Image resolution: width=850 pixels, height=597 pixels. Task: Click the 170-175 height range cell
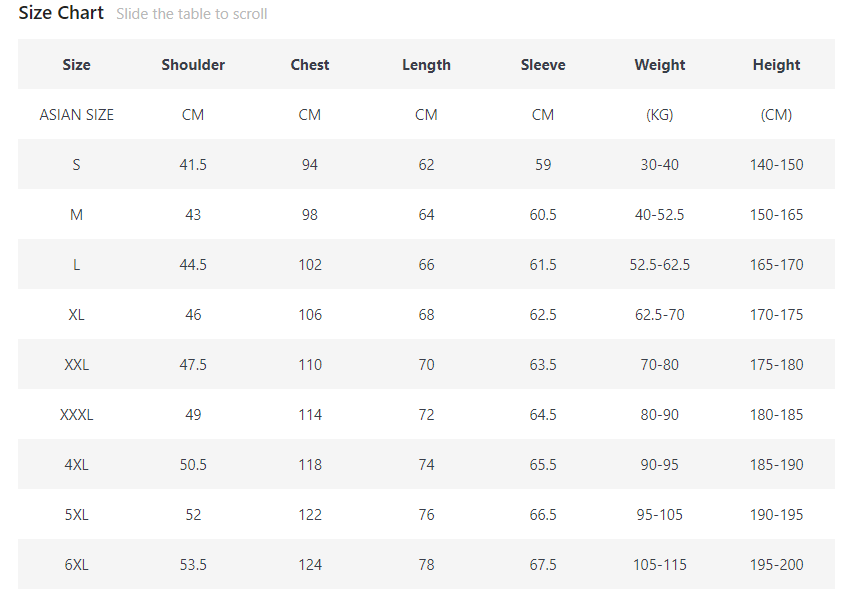coord(776,315)
